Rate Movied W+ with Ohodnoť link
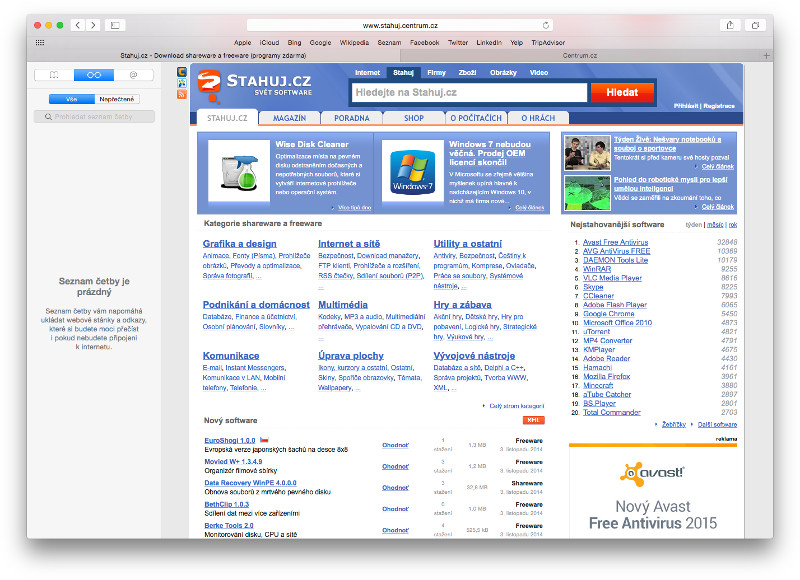The width and height of the screenshot is (800, 580). pos(395,466)
